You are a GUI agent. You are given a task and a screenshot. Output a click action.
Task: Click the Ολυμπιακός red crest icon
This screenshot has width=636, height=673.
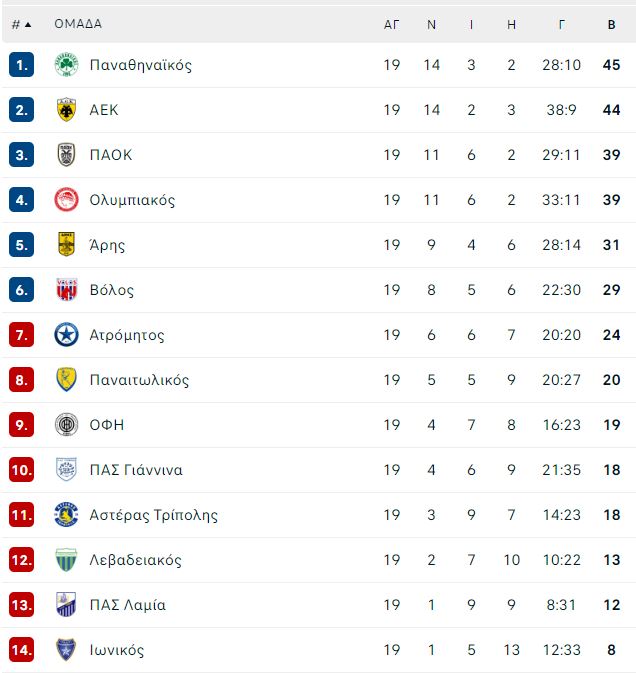pos(66,200)
